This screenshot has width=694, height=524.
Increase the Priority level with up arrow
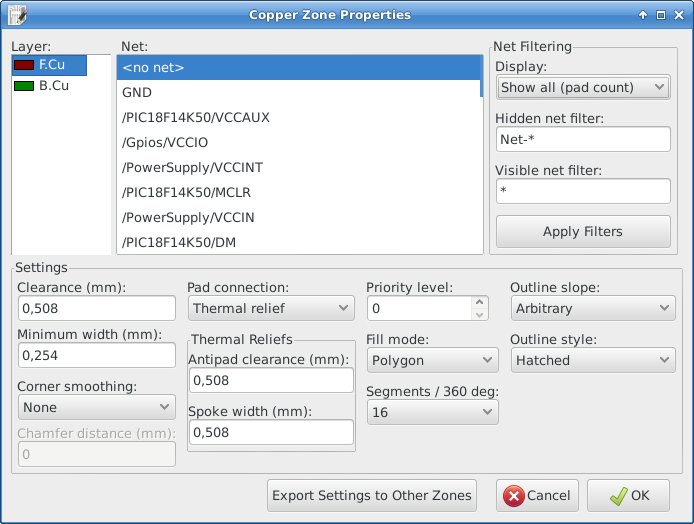click(480, 302)
